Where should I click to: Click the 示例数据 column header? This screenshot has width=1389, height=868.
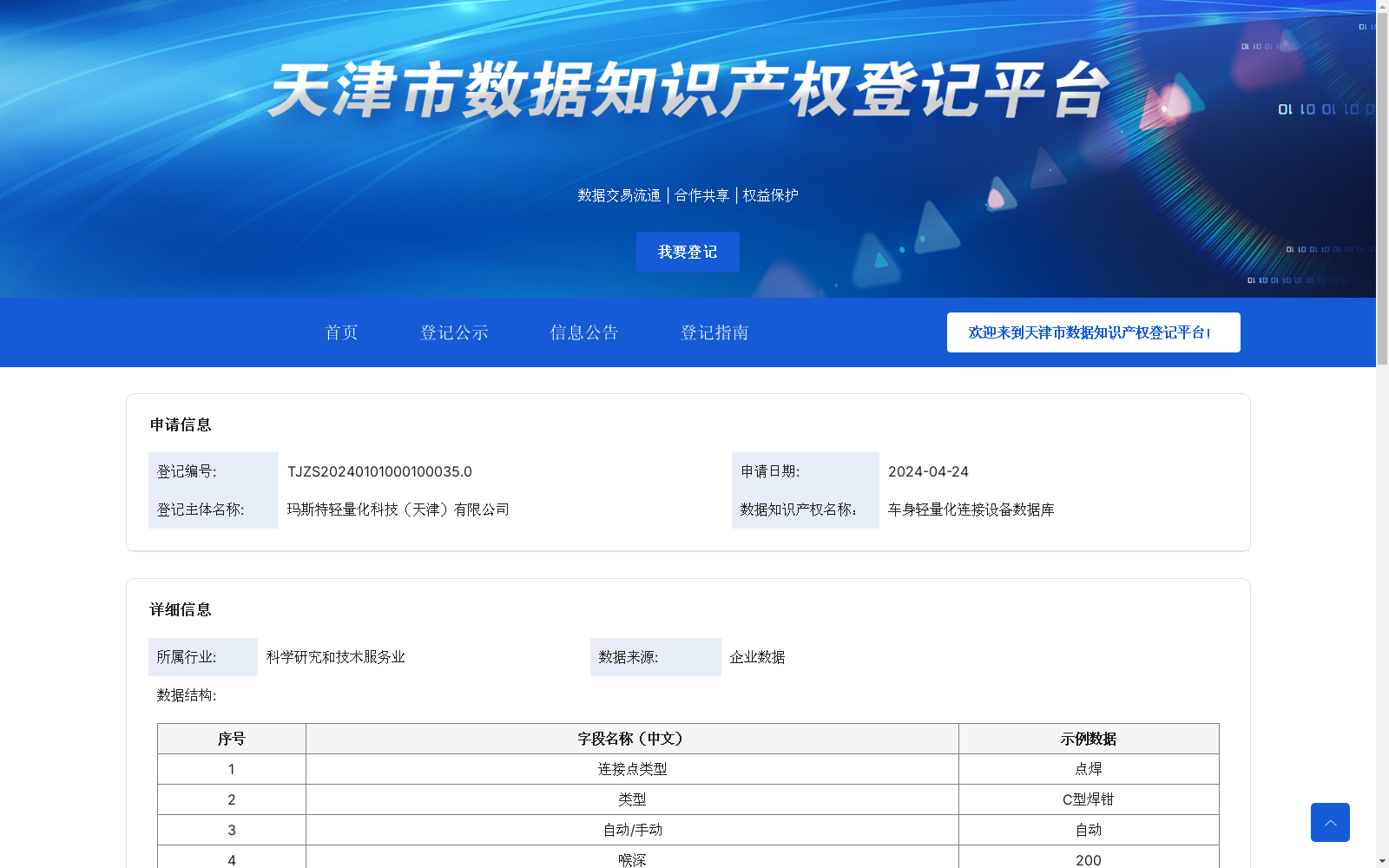(x=1089, y=739)
